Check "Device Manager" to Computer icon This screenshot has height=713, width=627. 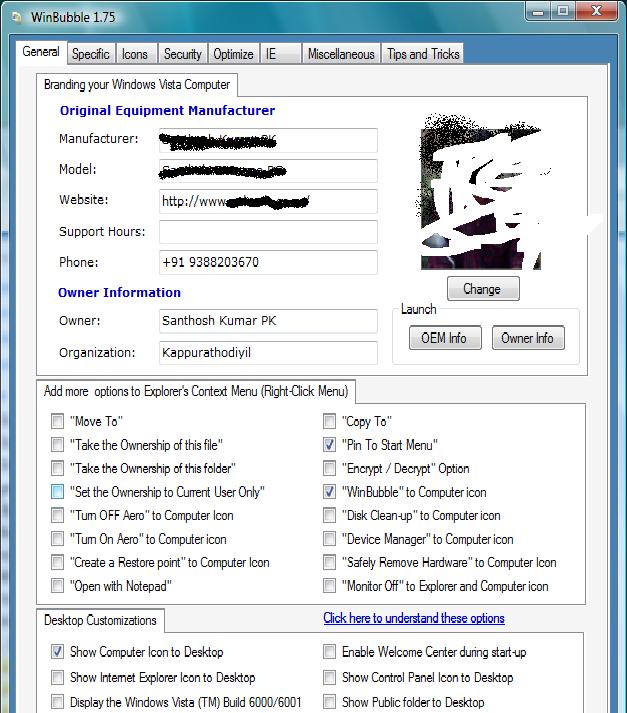[329, 539]
